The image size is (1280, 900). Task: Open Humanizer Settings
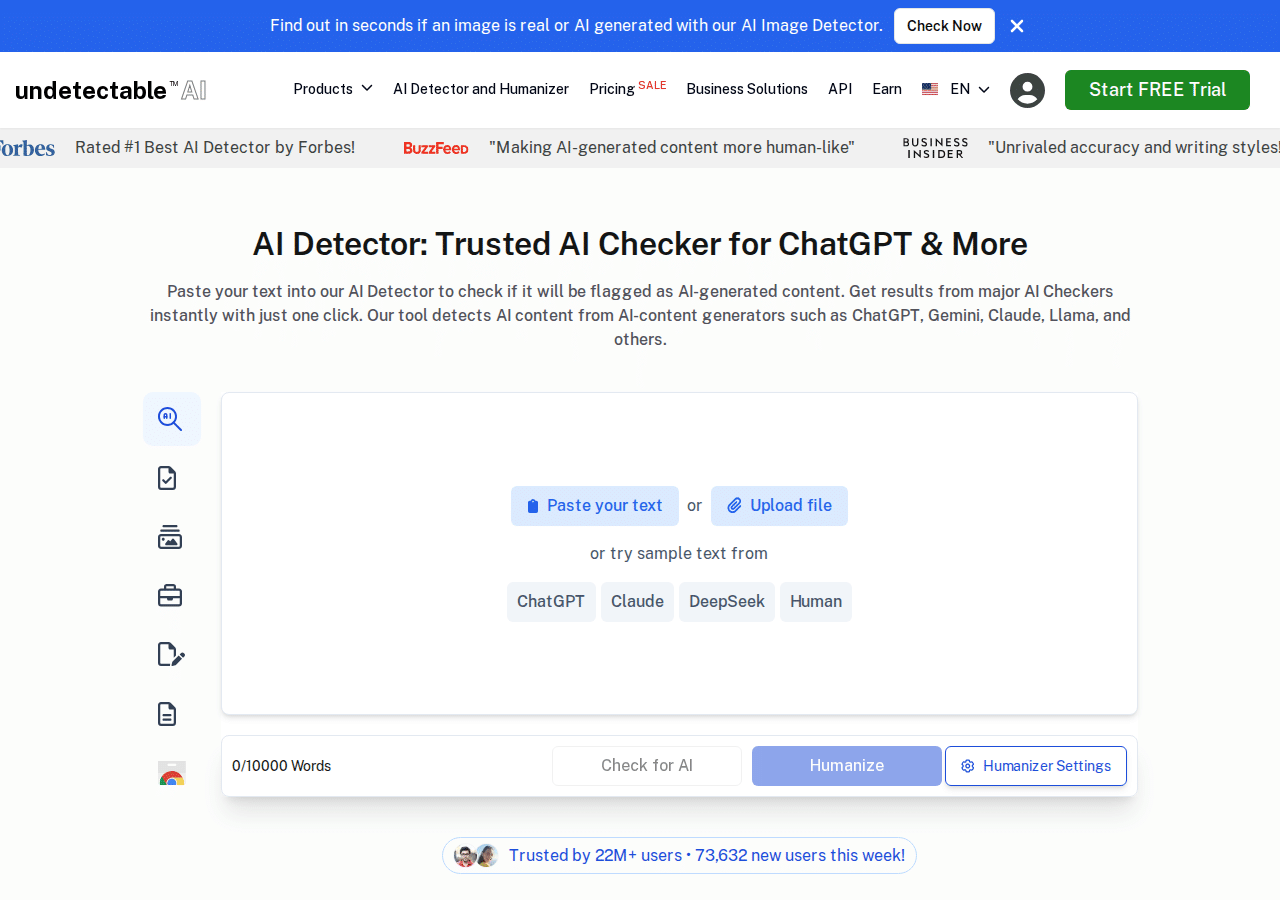tap(1036, 766)
